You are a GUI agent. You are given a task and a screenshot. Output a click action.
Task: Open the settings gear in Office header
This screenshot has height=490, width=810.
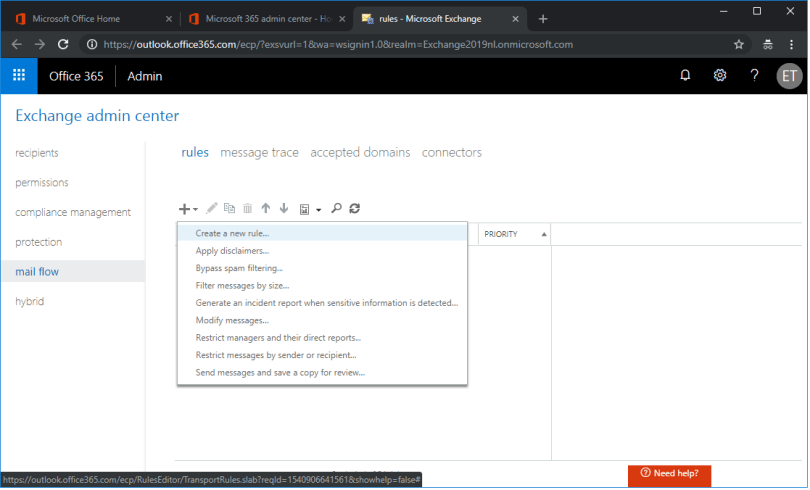pyautogui.click(x=720, y=76)
